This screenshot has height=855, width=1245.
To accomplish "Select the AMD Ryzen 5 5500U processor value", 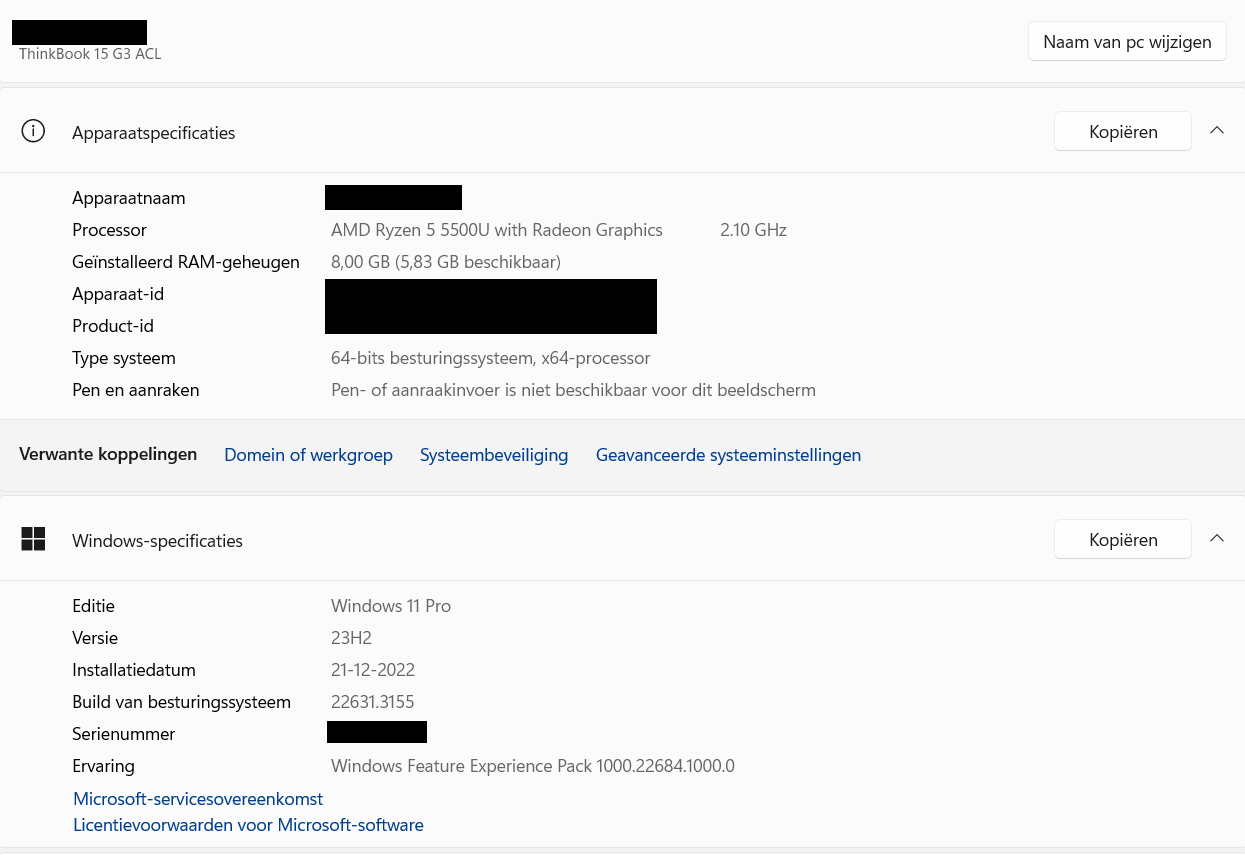I will 497,230.
